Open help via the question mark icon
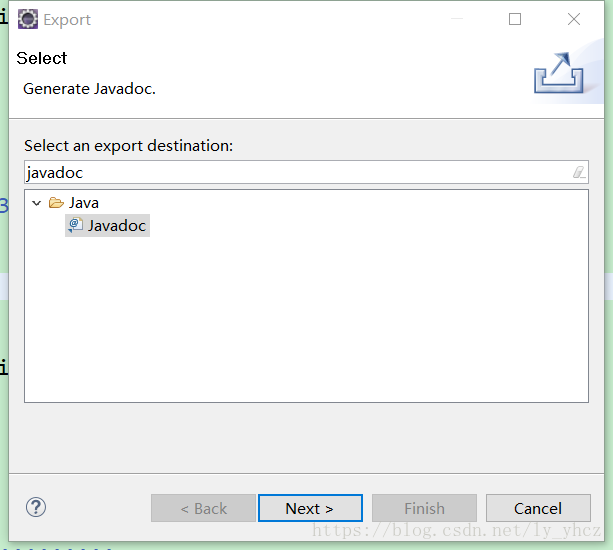The image size is (613, 550). pos(36,507)
